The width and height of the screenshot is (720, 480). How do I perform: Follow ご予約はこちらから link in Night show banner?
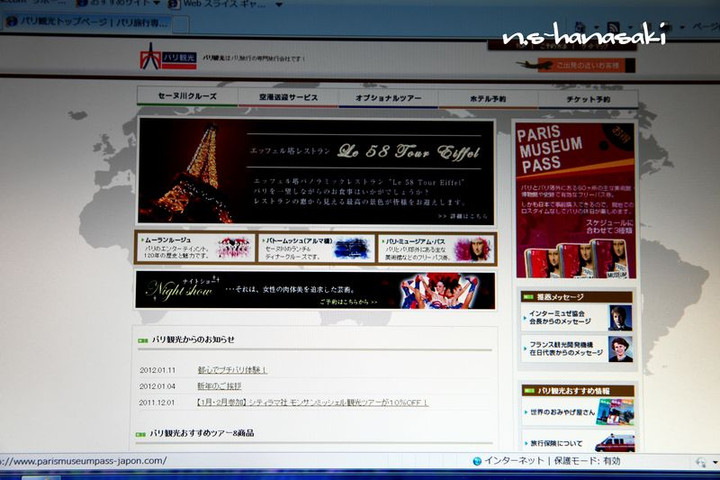[349, 302]
